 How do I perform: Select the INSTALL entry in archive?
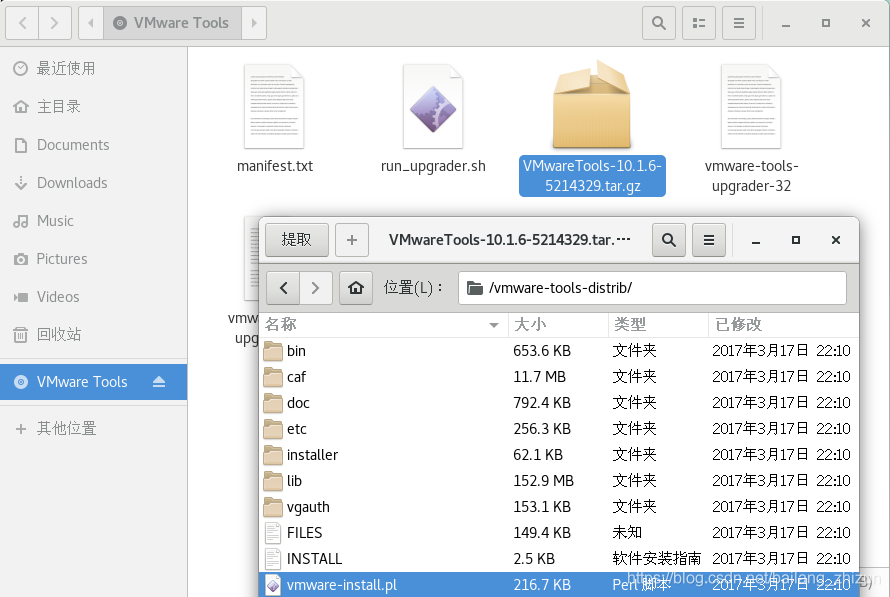click(559, 559)
